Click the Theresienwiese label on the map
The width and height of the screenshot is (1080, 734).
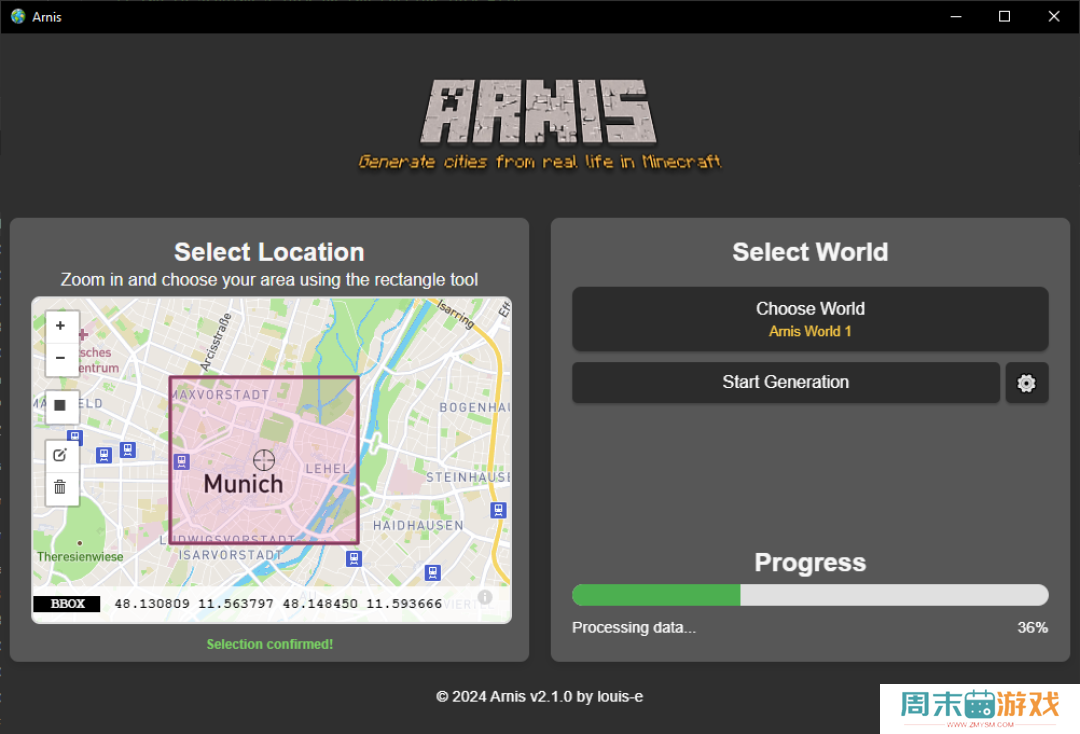point(80,557)
